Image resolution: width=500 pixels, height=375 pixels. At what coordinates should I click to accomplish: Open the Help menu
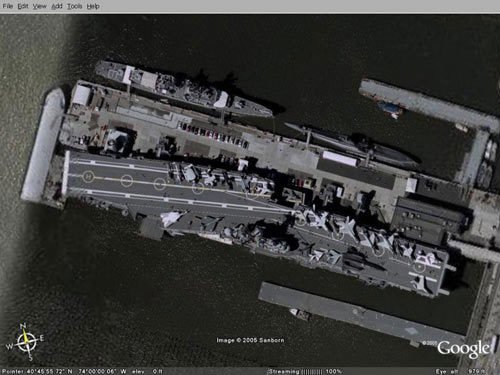pos(93,6)
